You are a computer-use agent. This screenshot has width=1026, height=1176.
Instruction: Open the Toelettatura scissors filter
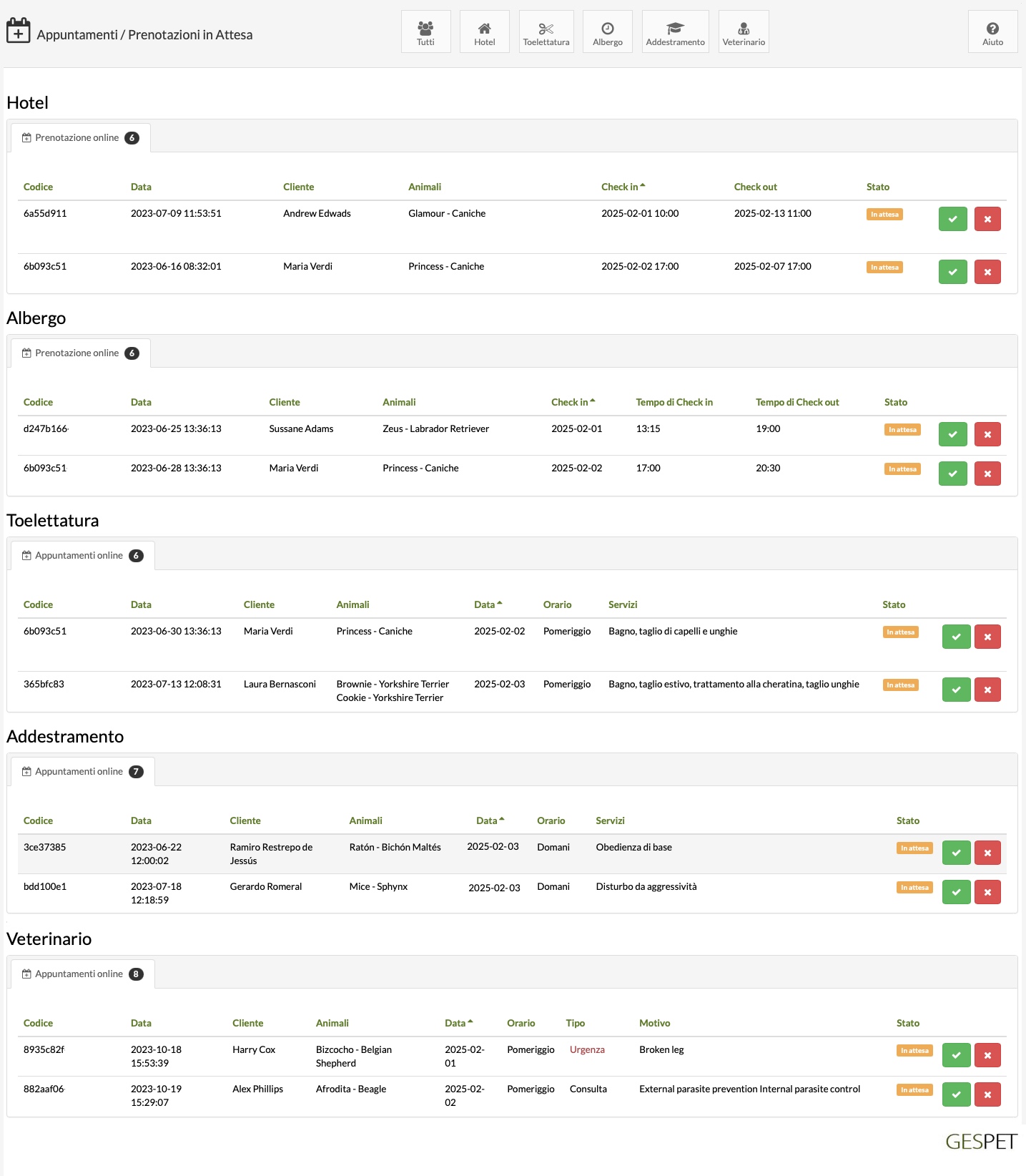[x=546, y=31]
